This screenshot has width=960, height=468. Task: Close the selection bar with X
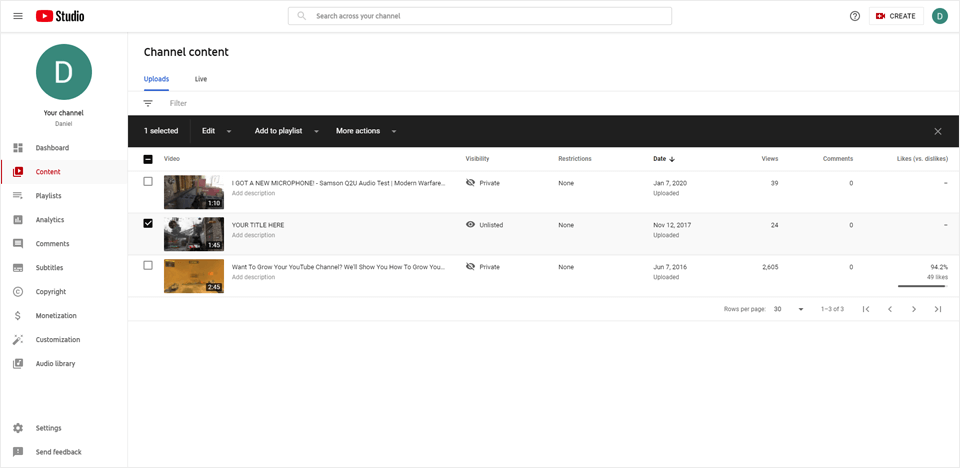coord(938,131)
